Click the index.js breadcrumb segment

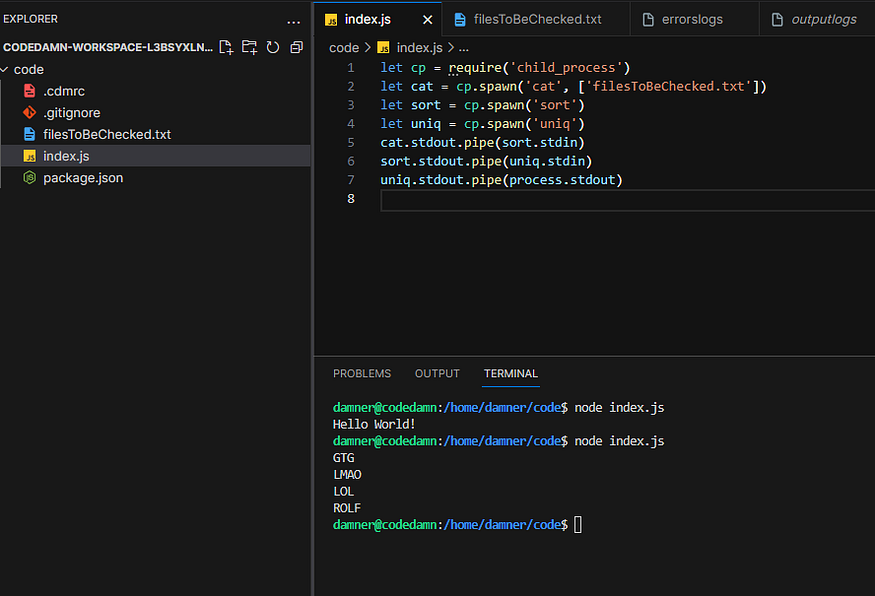[x=419, y=47]
